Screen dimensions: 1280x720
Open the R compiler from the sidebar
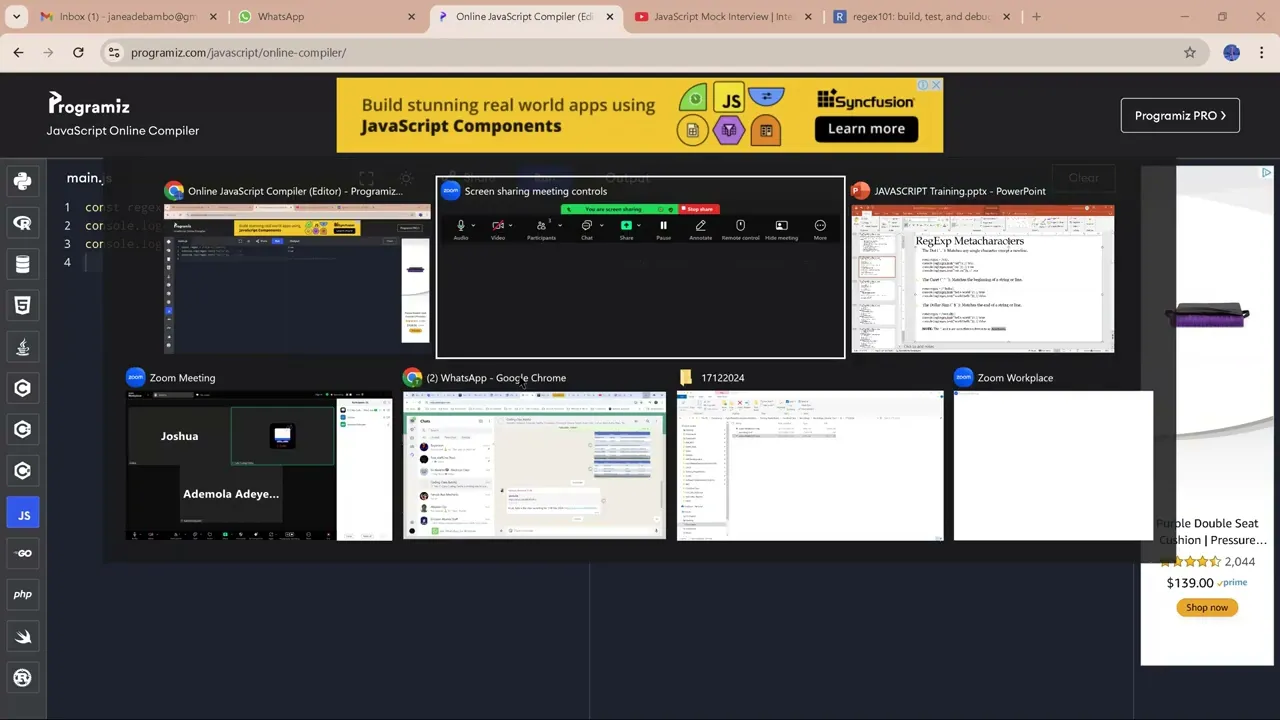click(x=23, y=223)
